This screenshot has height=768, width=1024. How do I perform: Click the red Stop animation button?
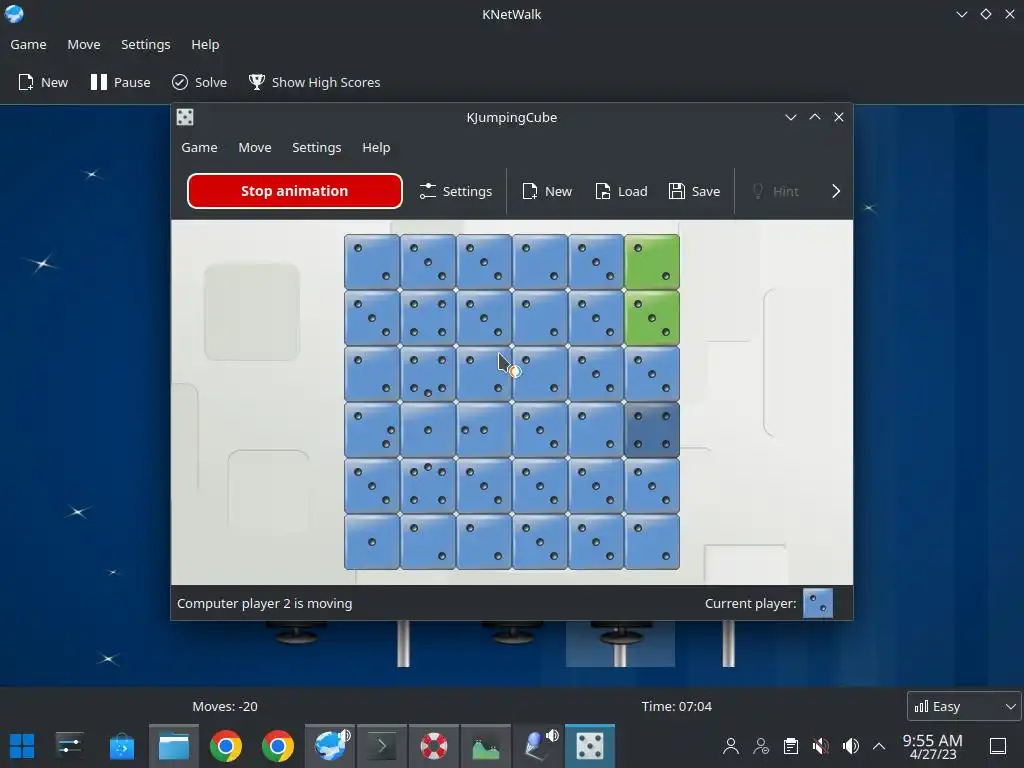[295, 191]
